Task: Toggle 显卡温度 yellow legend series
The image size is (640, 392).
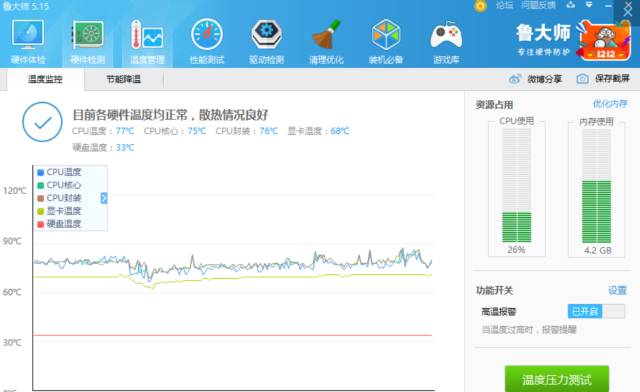Action: tap(60, 211)
